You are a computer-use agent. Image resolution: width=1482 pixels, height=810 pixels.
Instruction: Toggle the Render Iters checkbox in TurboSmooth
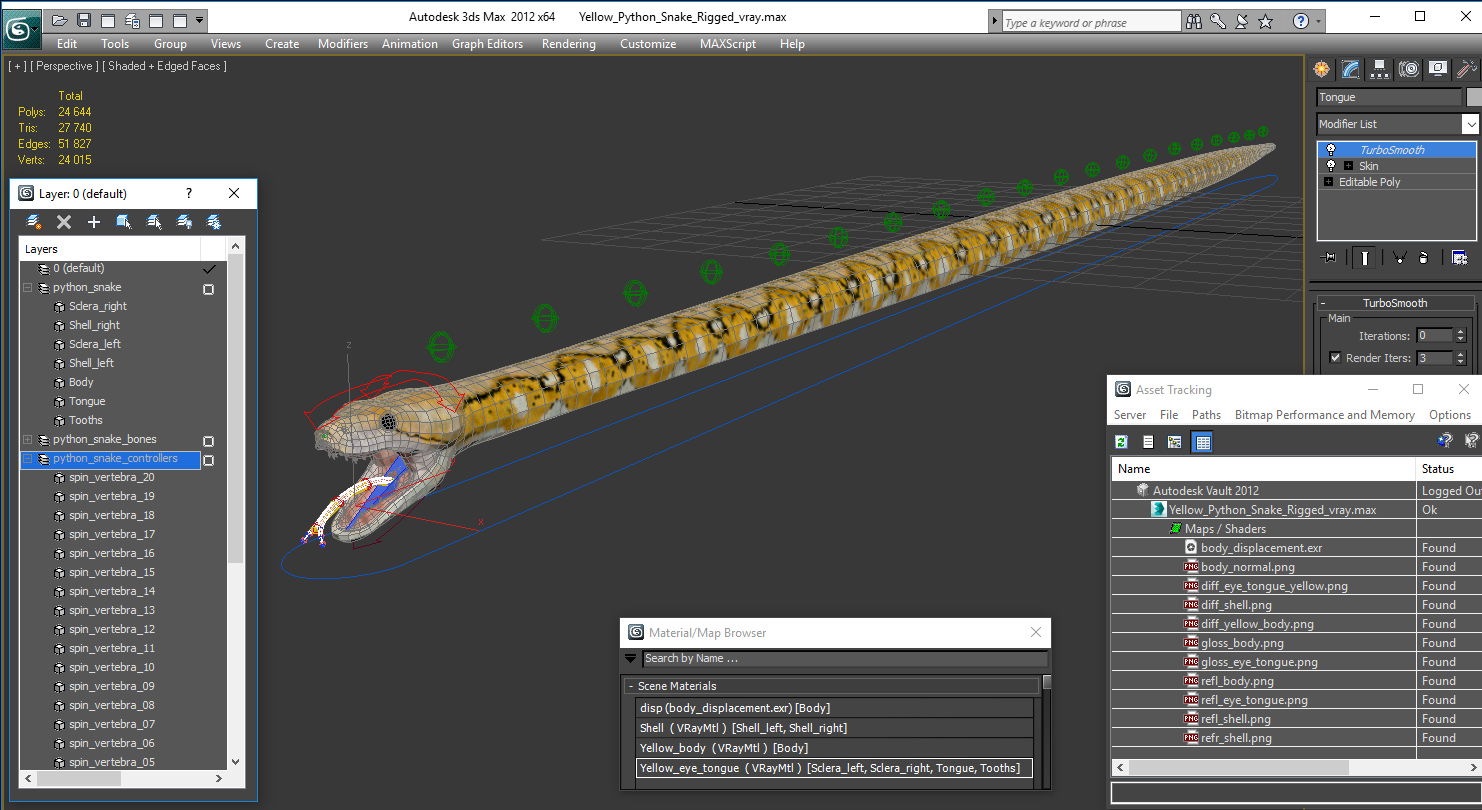(1335, 358)
